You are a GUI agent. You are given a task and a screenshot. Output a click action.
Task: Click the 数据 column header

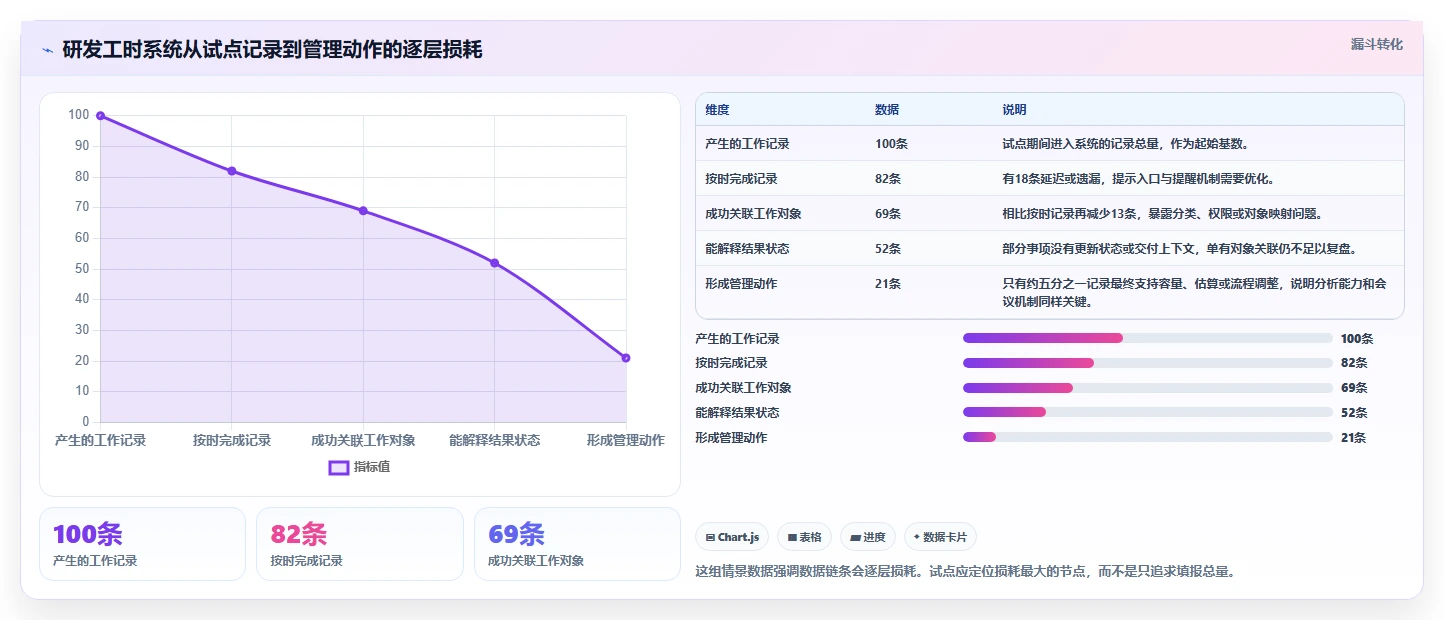887,110
